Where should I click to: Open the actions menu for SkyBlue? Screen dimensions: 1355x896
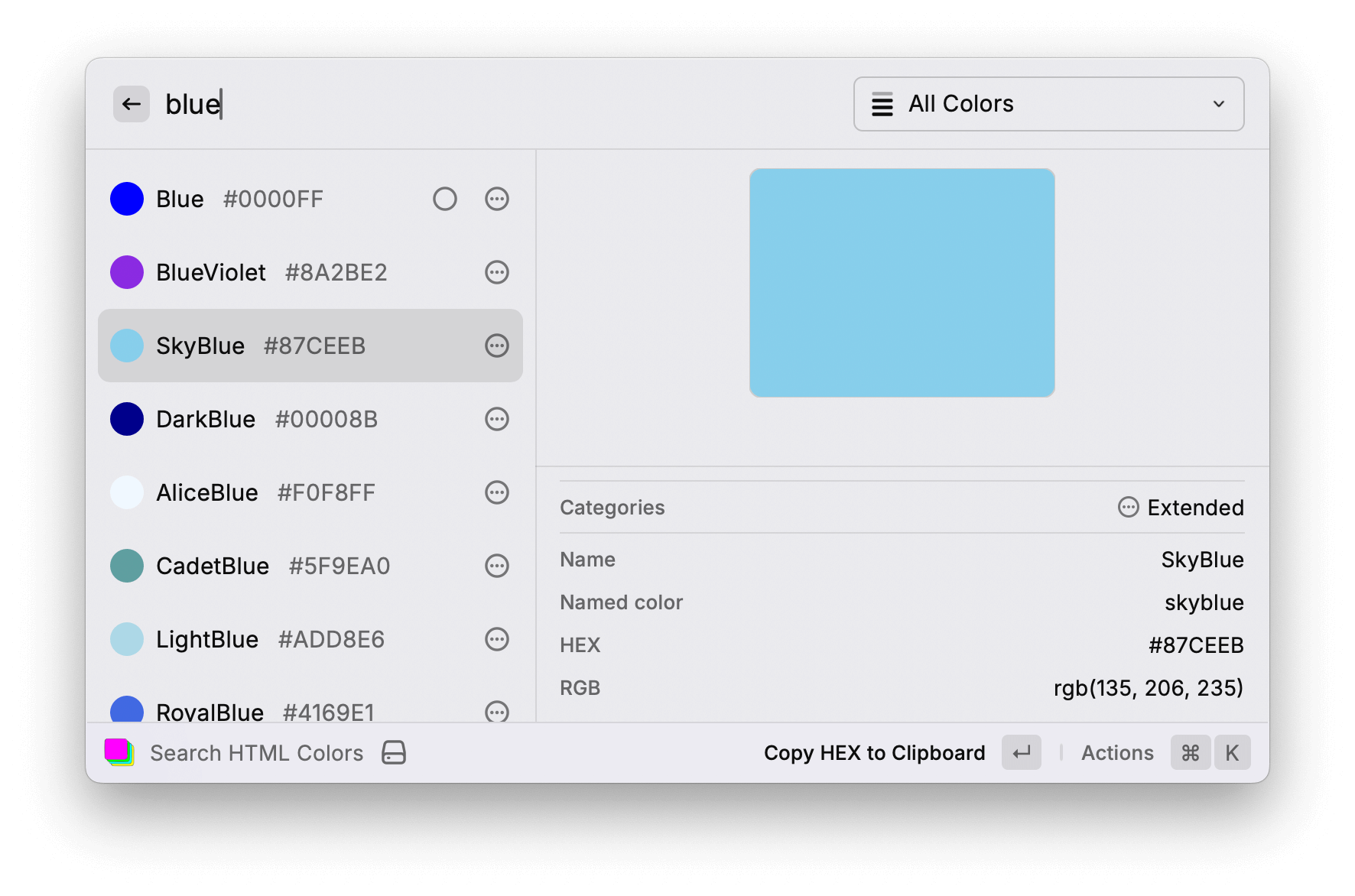[497, 346]
